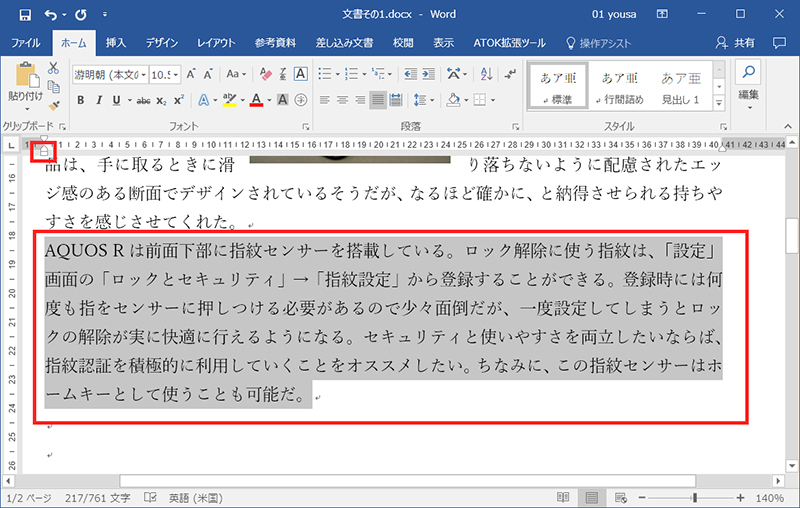Open line and paragraph spacing menu
Image resolution: width=800 pixels, height=508 pixels.
(424, 100)
